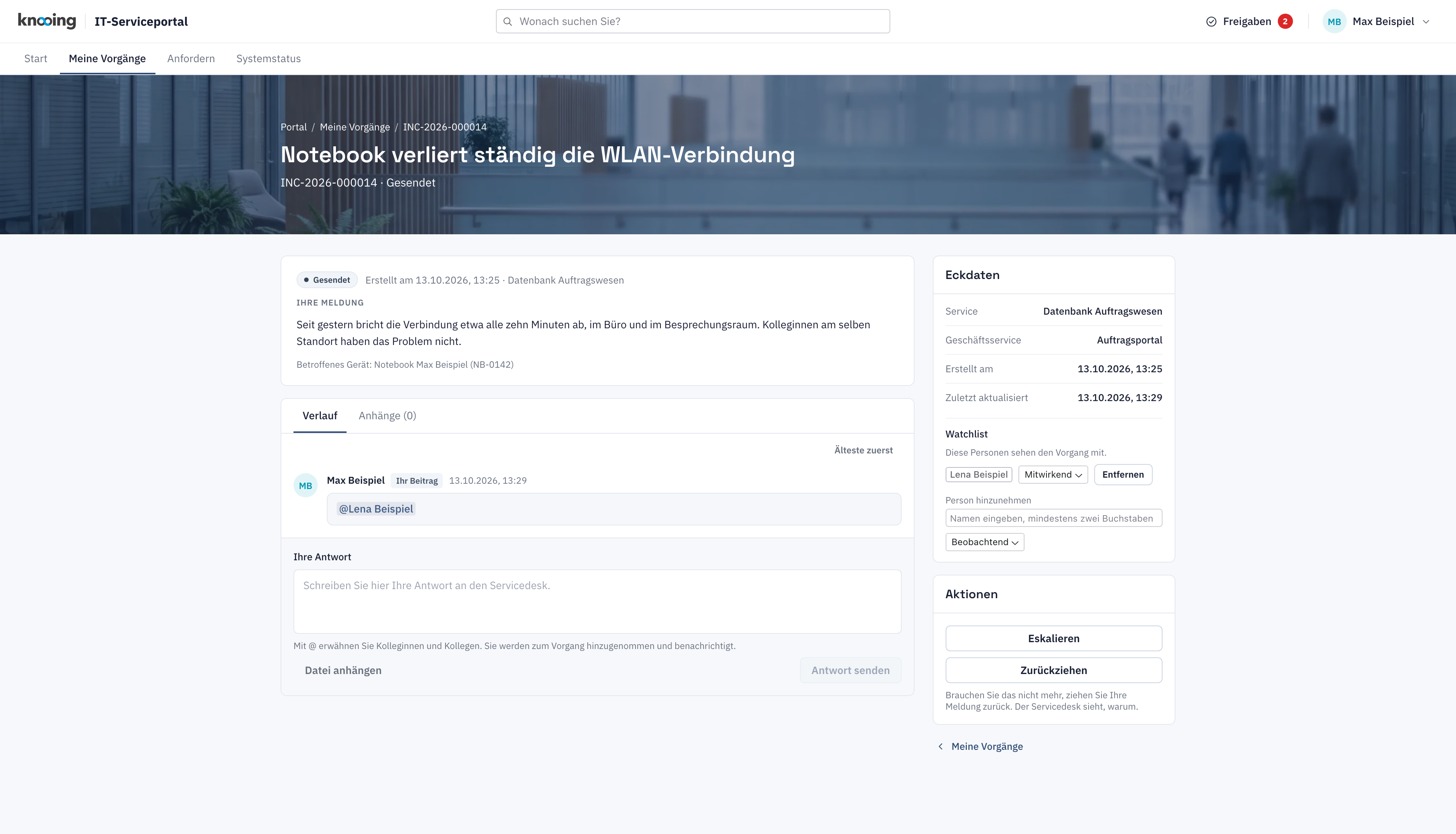Click the Ihr Beitrag label
This screenshot has width=1456, height=834.
pos(416,481)
